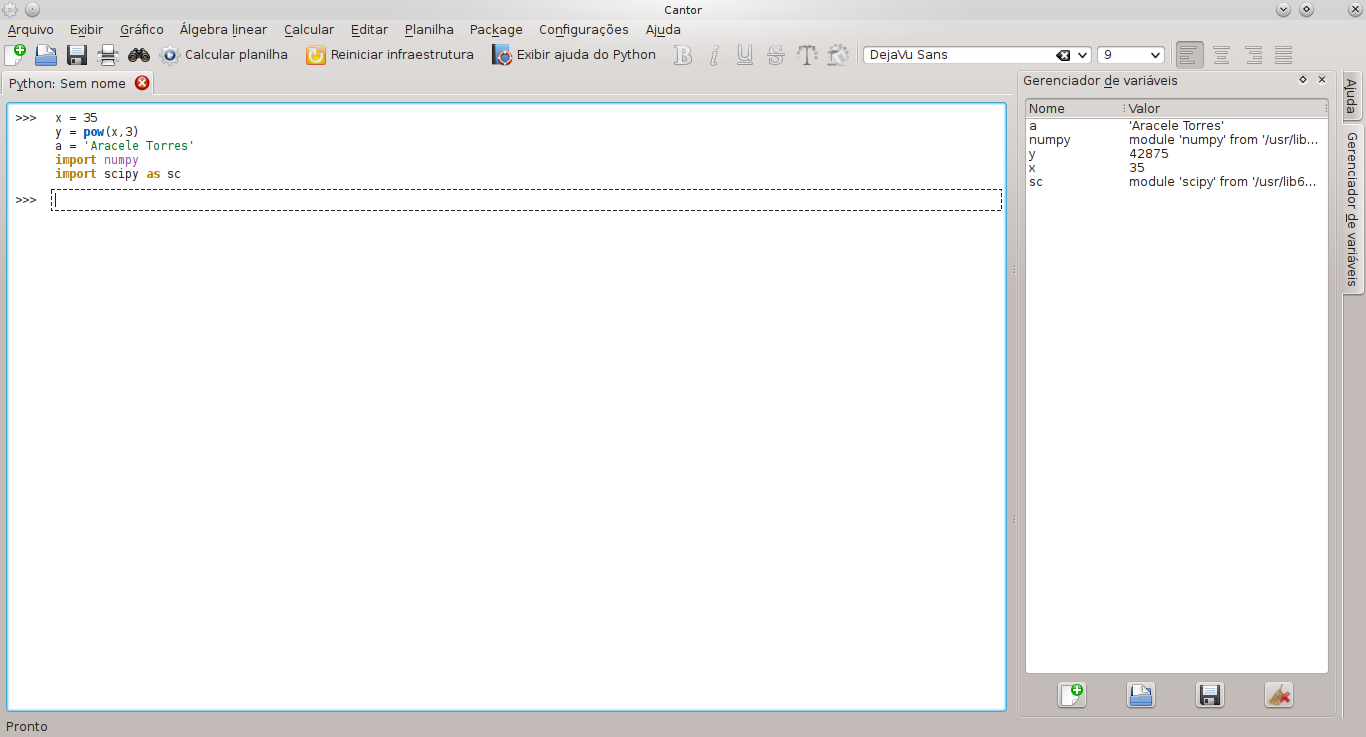Open text color formatting icon
This screenshot has height=737, width=1366.
click(807, 55)
